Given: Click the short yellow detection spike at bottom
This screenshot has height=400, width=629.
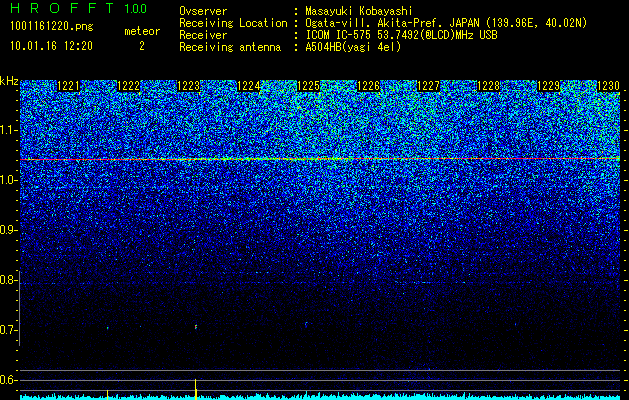Looking at the screenshot, I should click(x=107, y=394).
